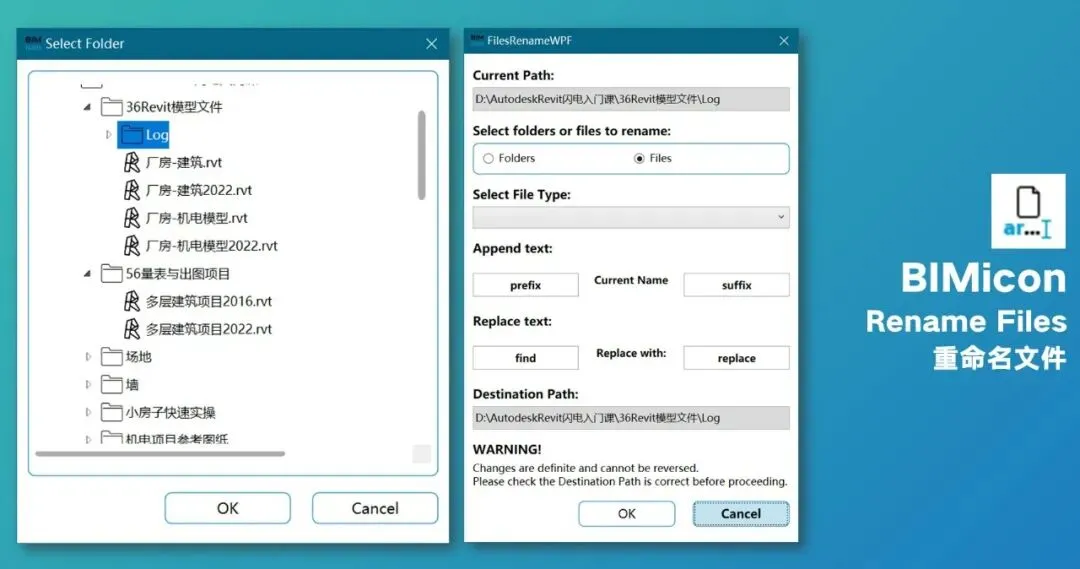Click Revit file icon of 多层建筑项目2022.rvt
The height and width of the screenshot is (569, 1080).
click(x=132, y=329)
